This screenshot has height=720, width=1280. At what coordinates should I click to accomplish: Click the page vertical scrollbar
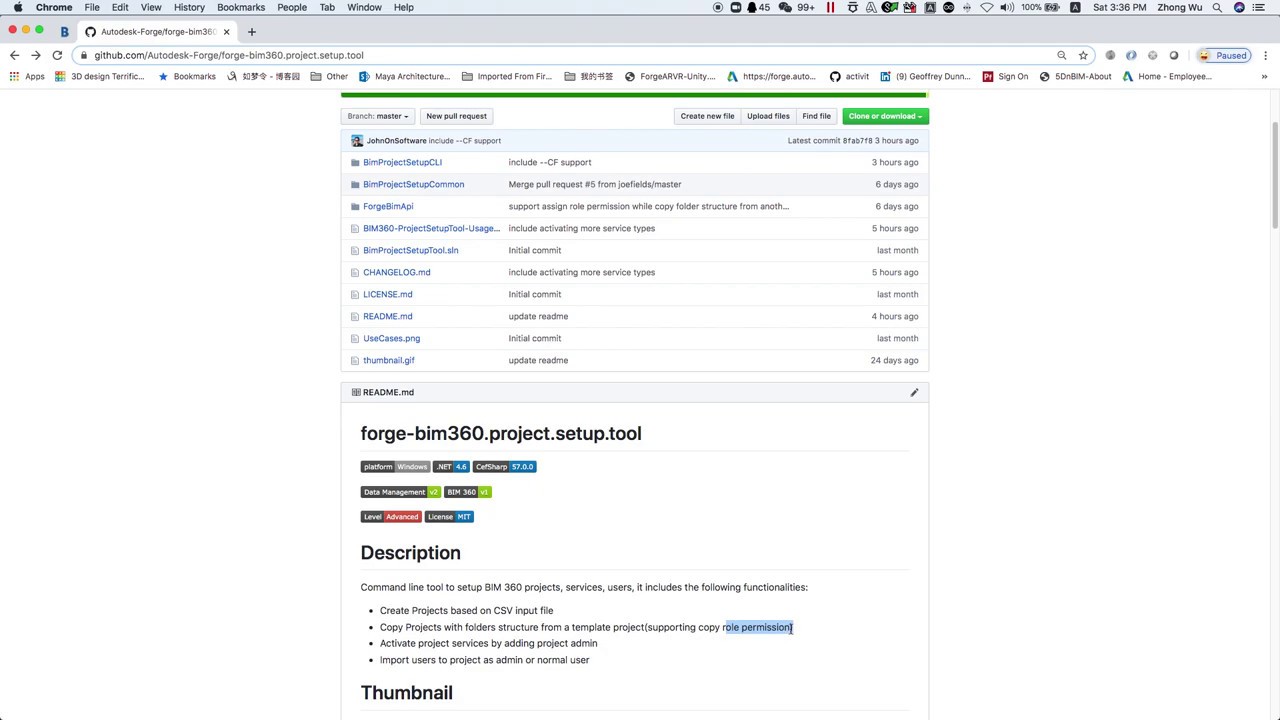click(1275, 175)
